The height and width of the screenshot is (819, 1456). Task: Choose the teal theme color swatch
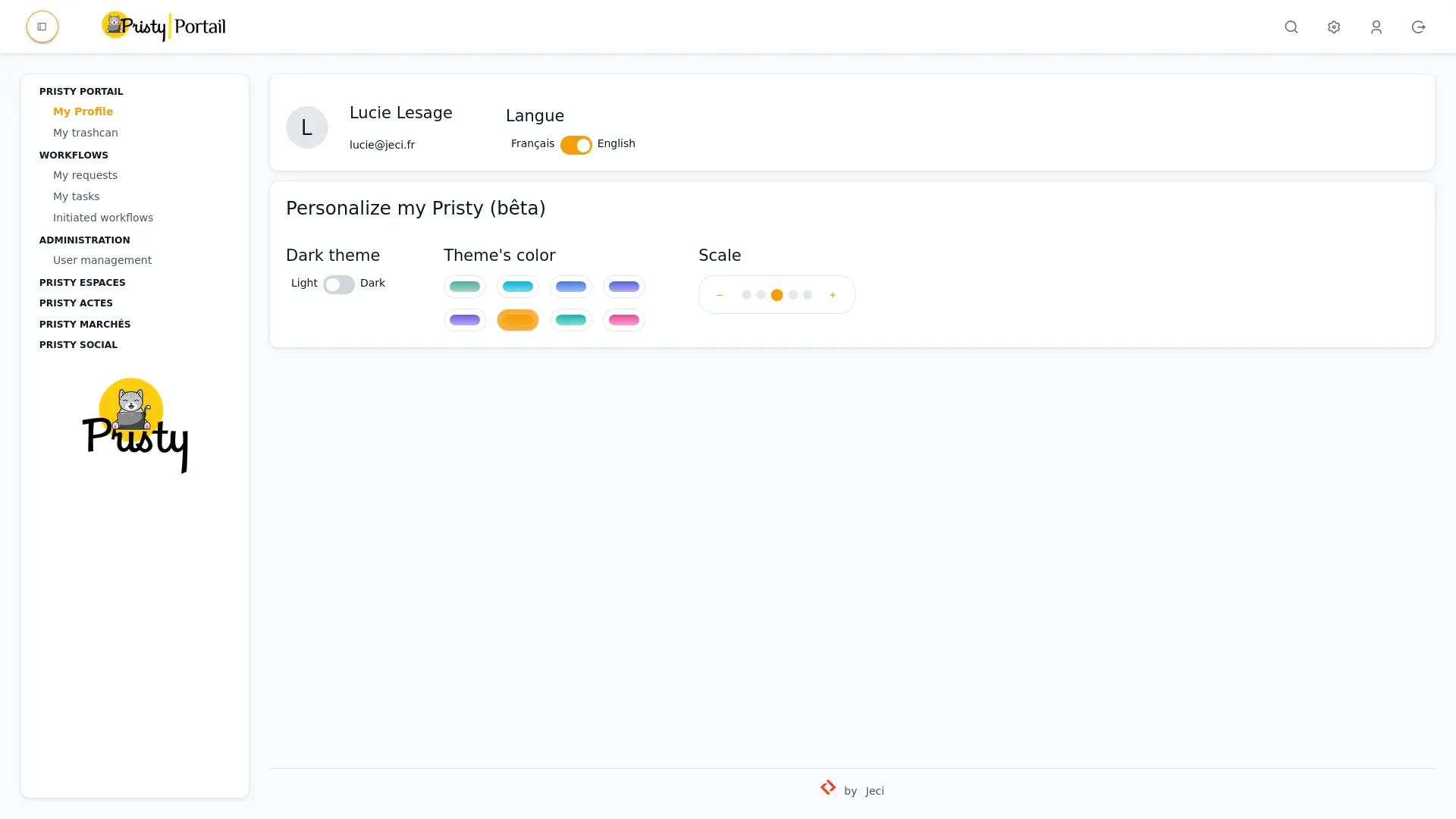click(570, 320)
